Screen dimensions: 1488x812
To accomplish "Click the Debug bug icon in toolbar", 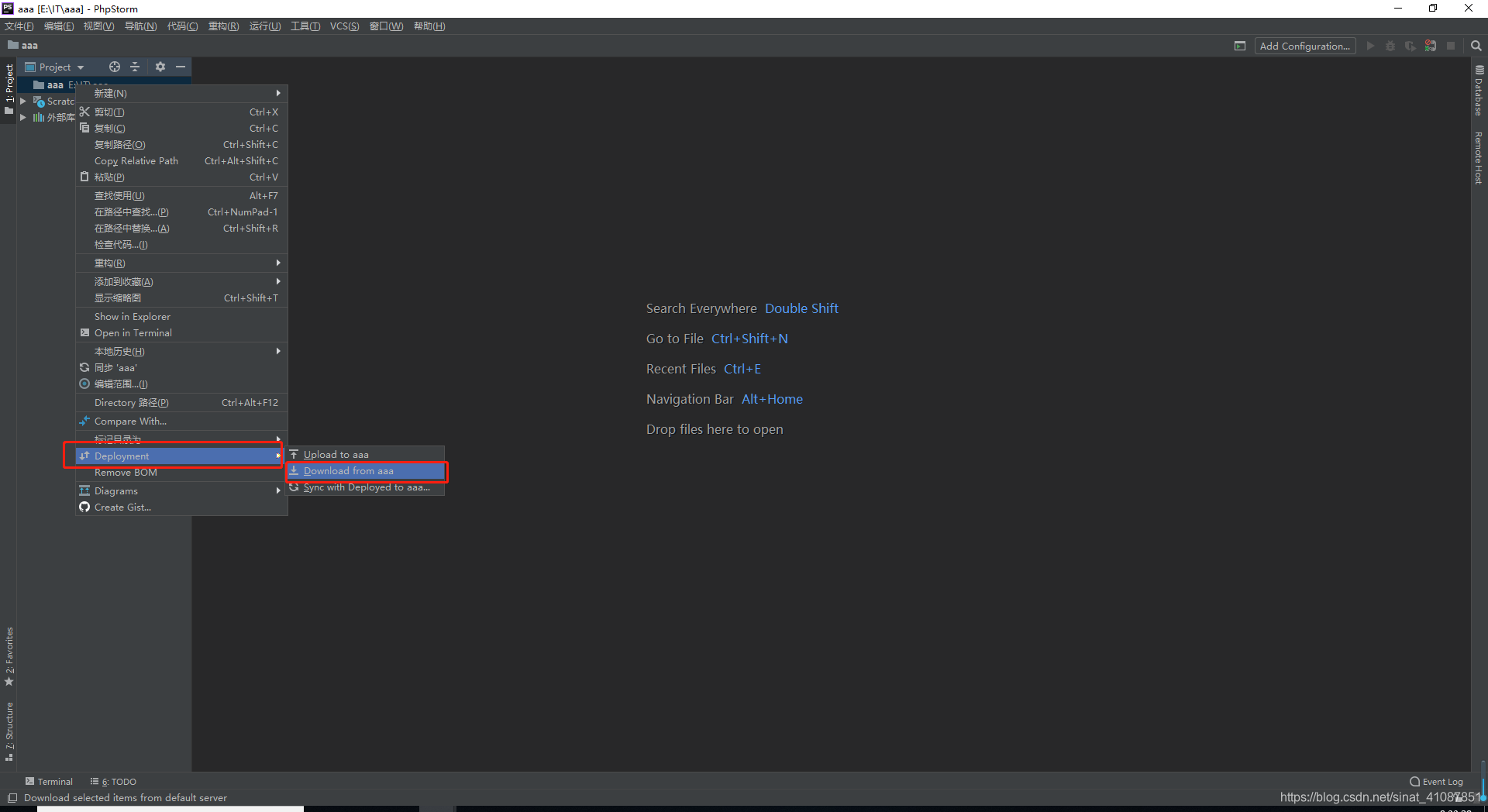I will point(1390,46).
